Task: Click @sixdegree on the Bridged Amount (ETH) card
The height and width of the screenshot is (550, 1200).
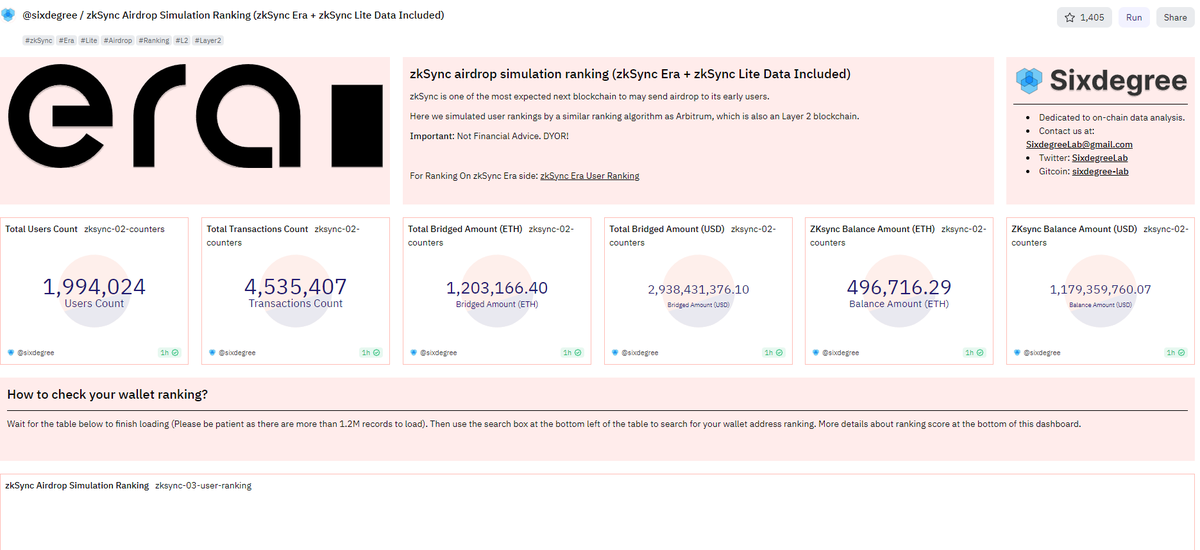Action: point(438,353)
